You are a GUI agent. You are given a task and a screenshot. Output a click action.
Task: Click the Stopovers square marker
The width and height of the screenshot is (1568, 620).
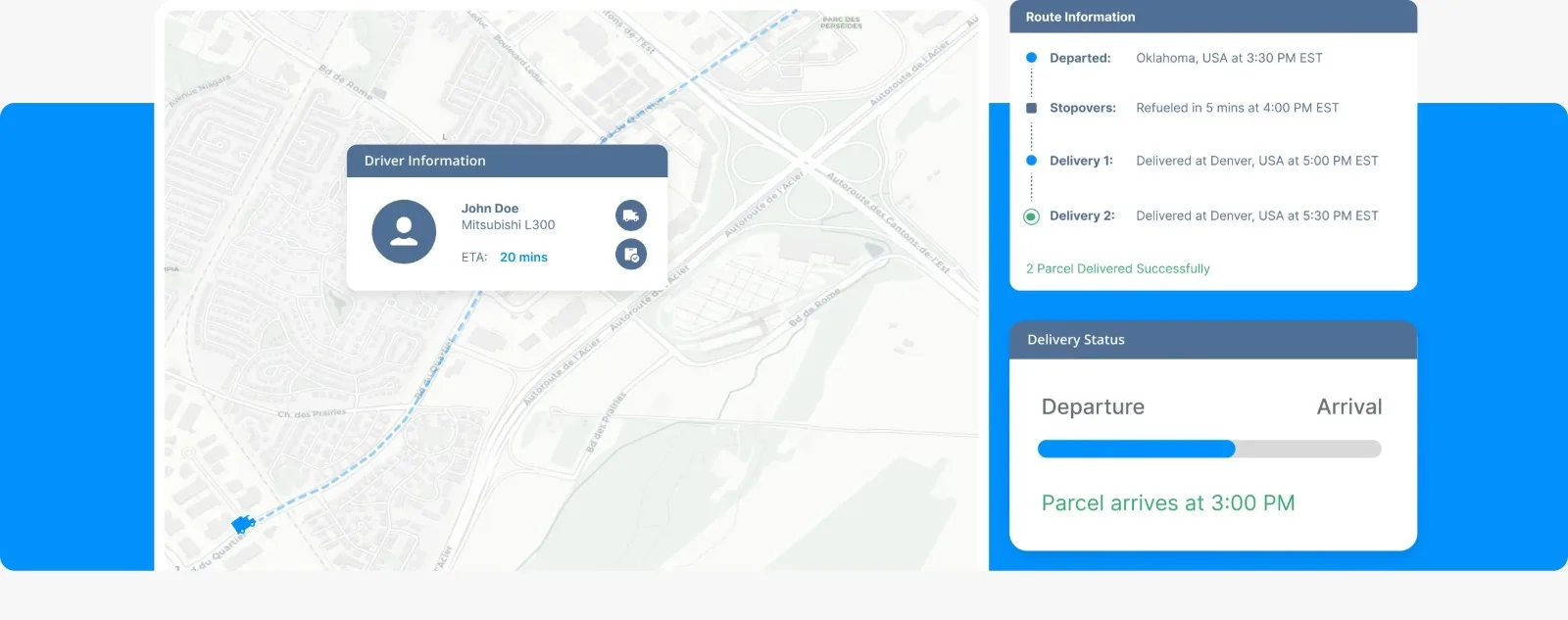tap(1031, 108)
